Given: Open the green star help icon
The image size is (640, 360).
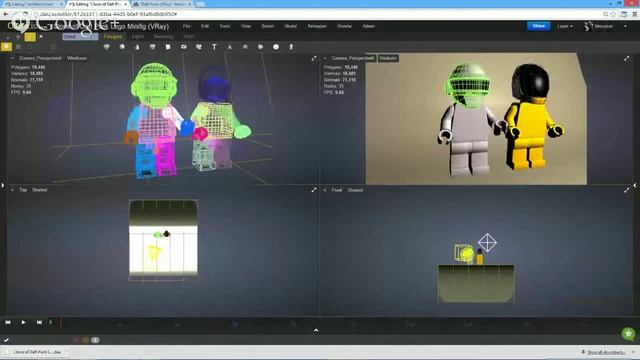Looking at the screenshot, I should point(629,333).
